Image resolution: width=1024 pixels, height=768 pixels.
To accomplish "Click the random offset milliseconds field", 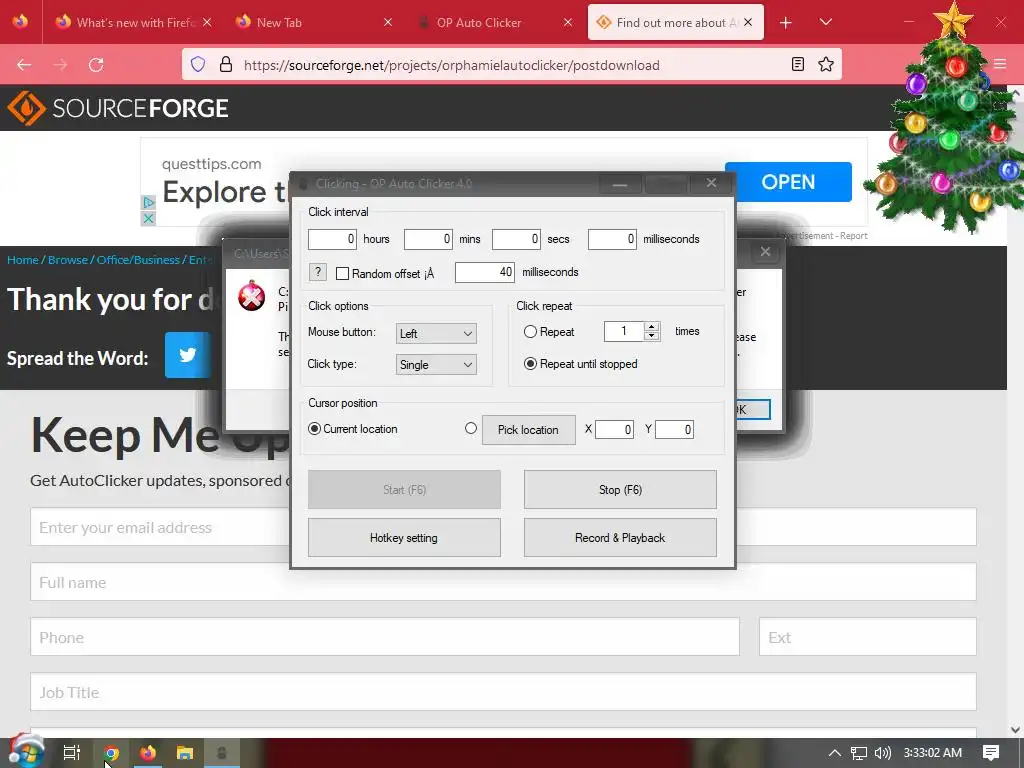I will pos(485,272).
